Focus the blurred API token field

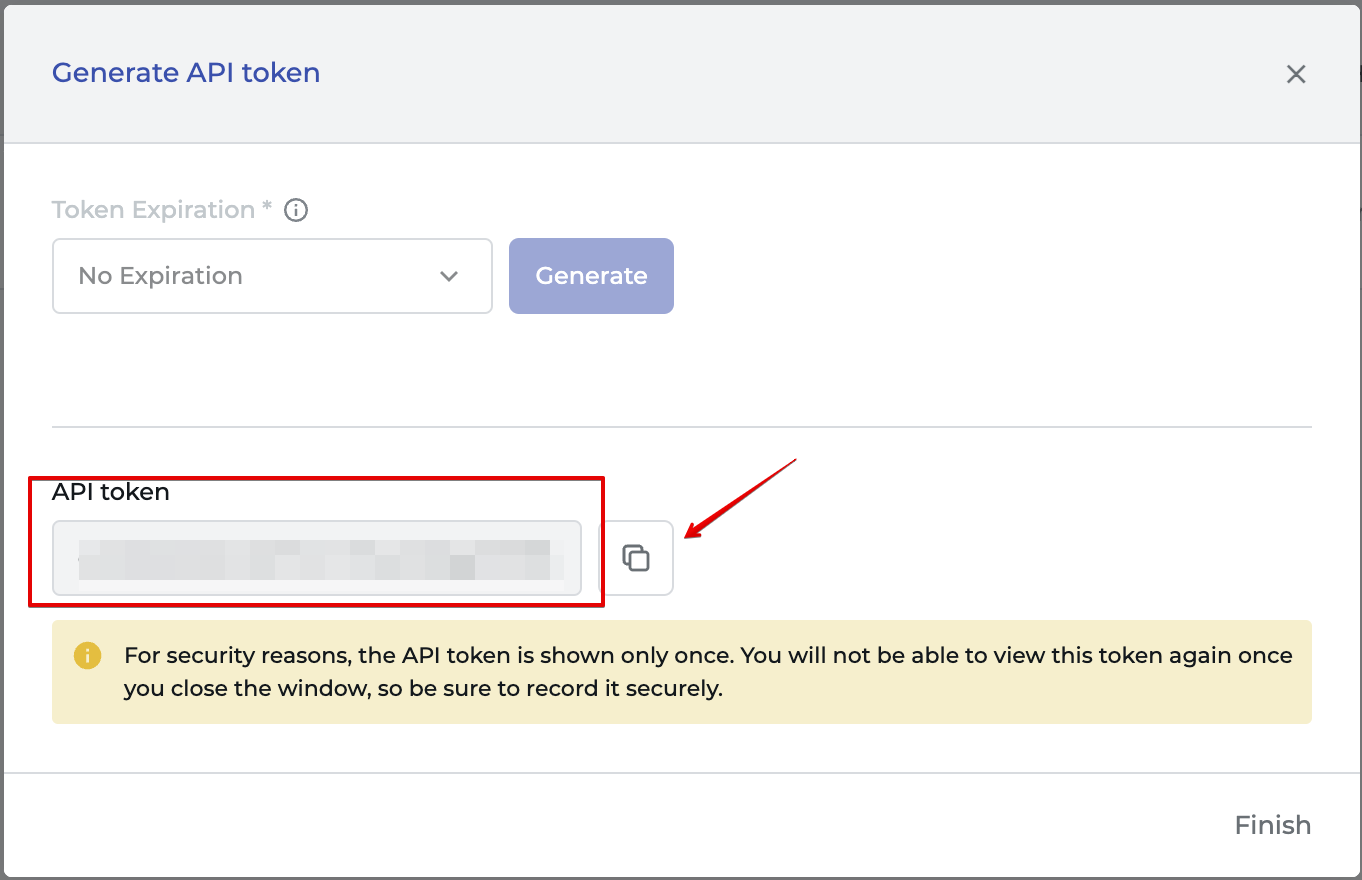pos(317,558)
